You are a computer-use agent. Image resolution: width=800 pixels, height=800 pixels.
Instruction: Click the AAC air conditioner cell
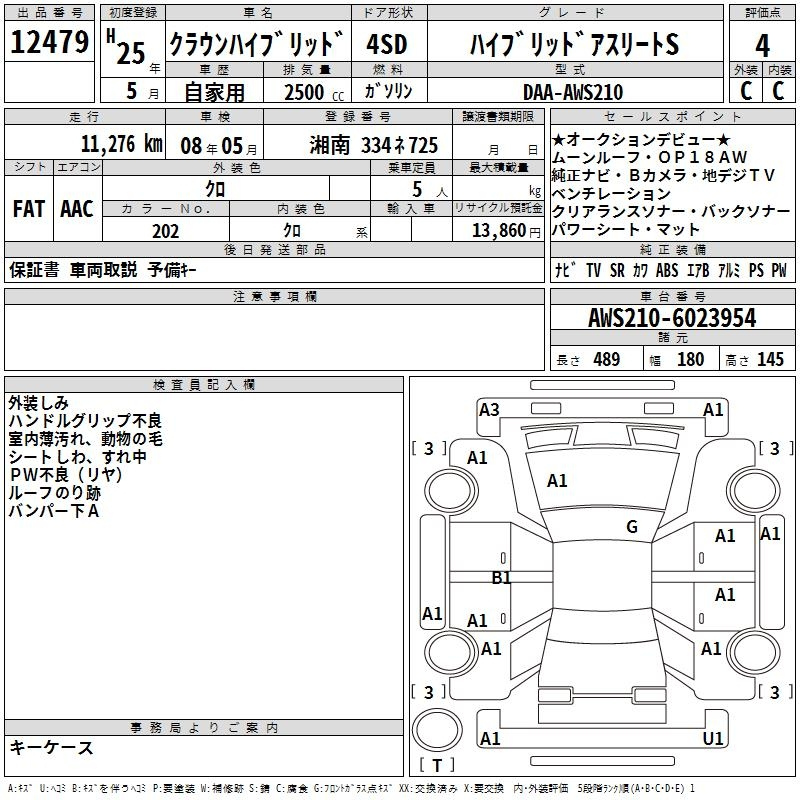pos(78,209)
